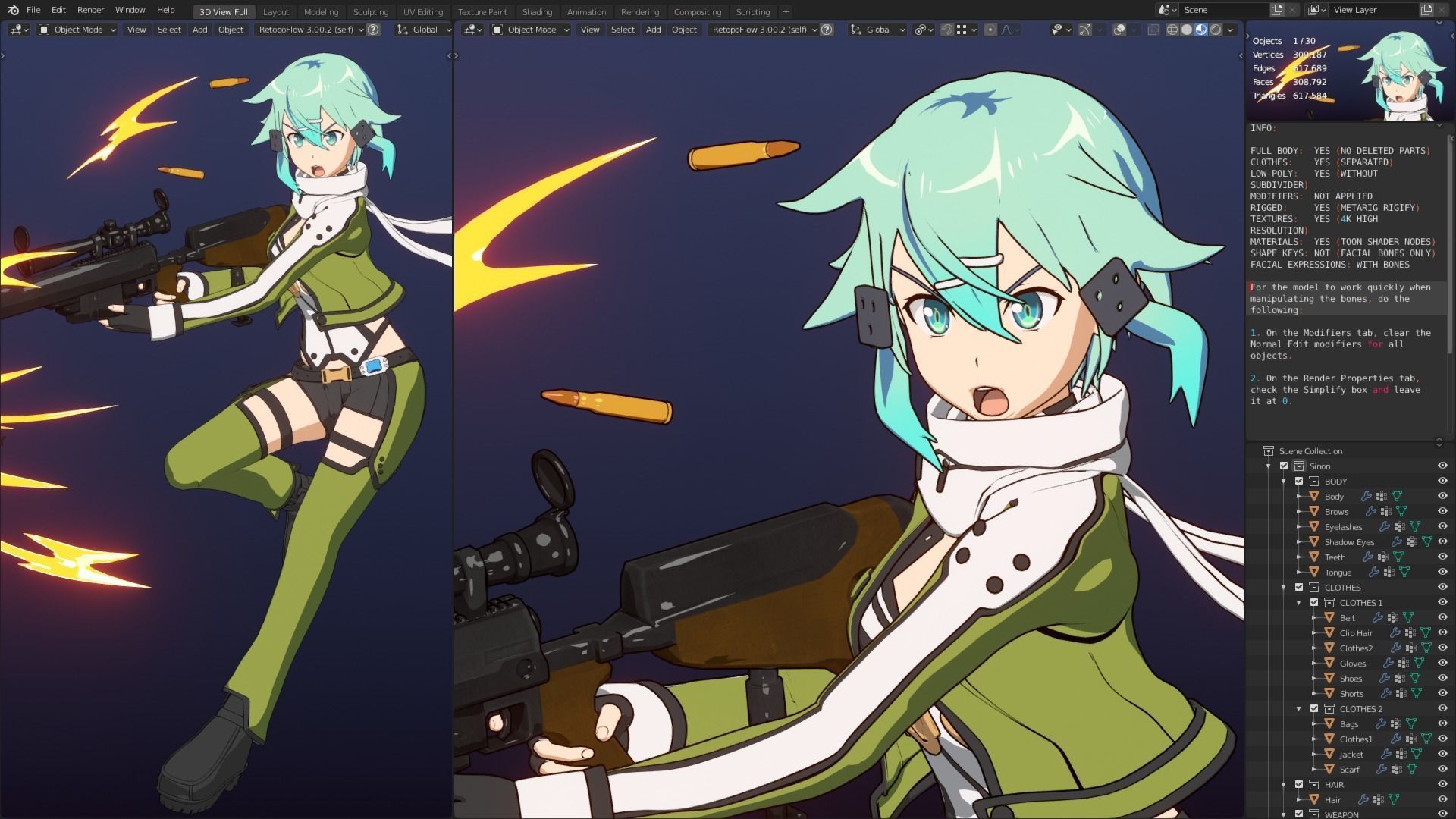
Task: Click the collection icon next to Sinon
Action: [1299, 466]
